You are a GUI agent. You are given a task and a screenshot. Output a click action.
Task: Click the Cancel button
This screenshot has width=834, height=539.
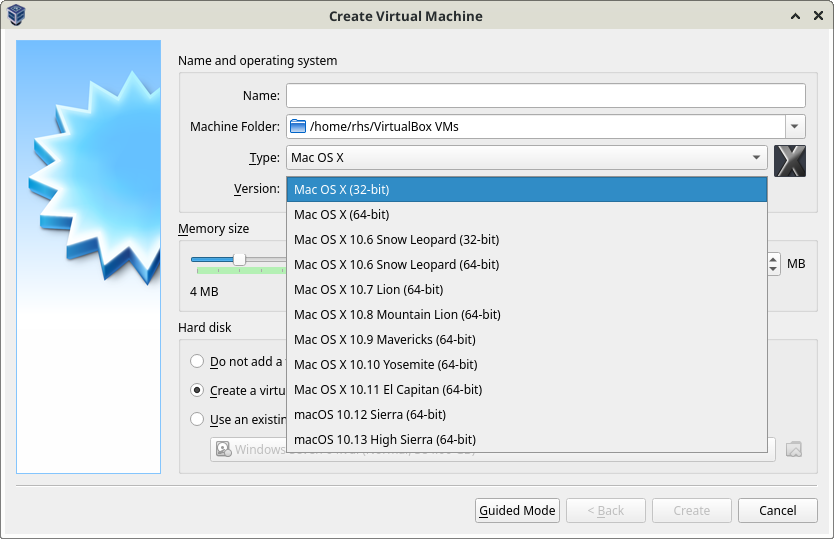pos(778,511)
